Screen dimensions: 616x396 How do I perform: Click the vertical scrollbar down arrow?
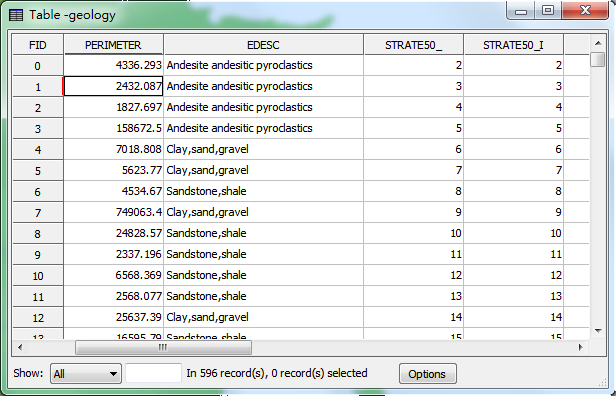[598, 331]
